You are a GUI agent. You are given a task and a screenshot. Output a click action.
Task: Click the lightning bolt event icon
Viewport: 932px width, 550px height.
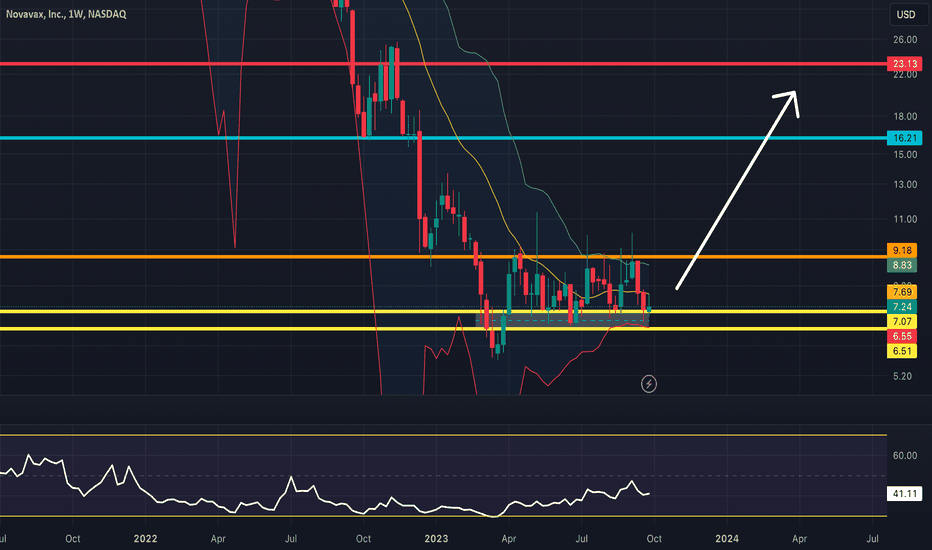[648, 384]
